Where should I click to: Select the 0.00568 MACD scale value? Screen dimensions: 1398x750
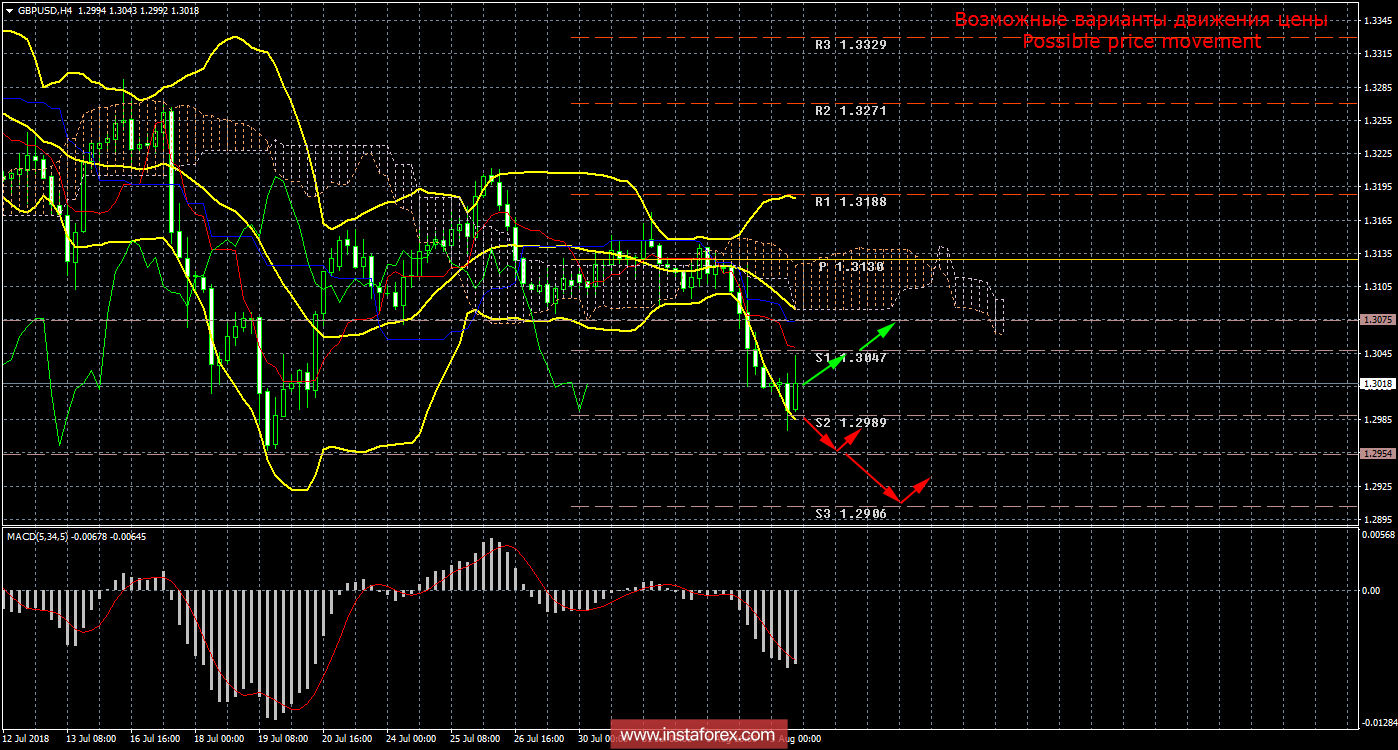(x=1378, y=535)
